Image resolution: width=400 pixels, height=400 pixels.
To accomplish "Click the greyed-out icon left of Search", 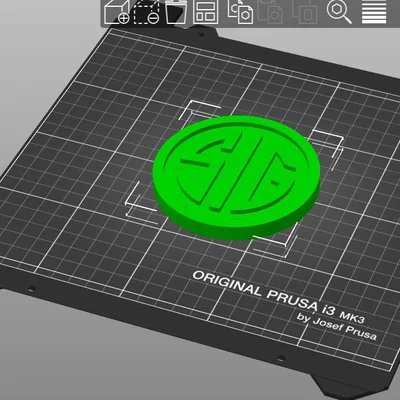I will [306, 12].
